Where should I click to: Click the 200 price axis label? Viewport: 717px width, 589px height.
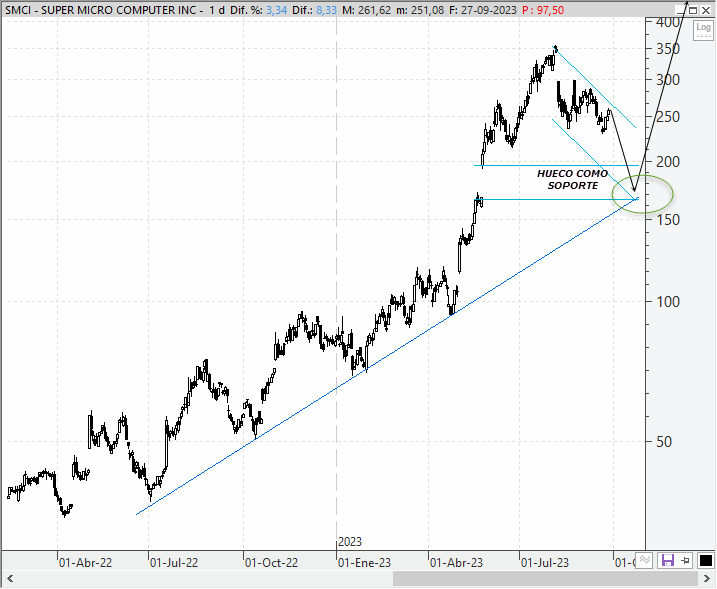click(x=668, y=161)
